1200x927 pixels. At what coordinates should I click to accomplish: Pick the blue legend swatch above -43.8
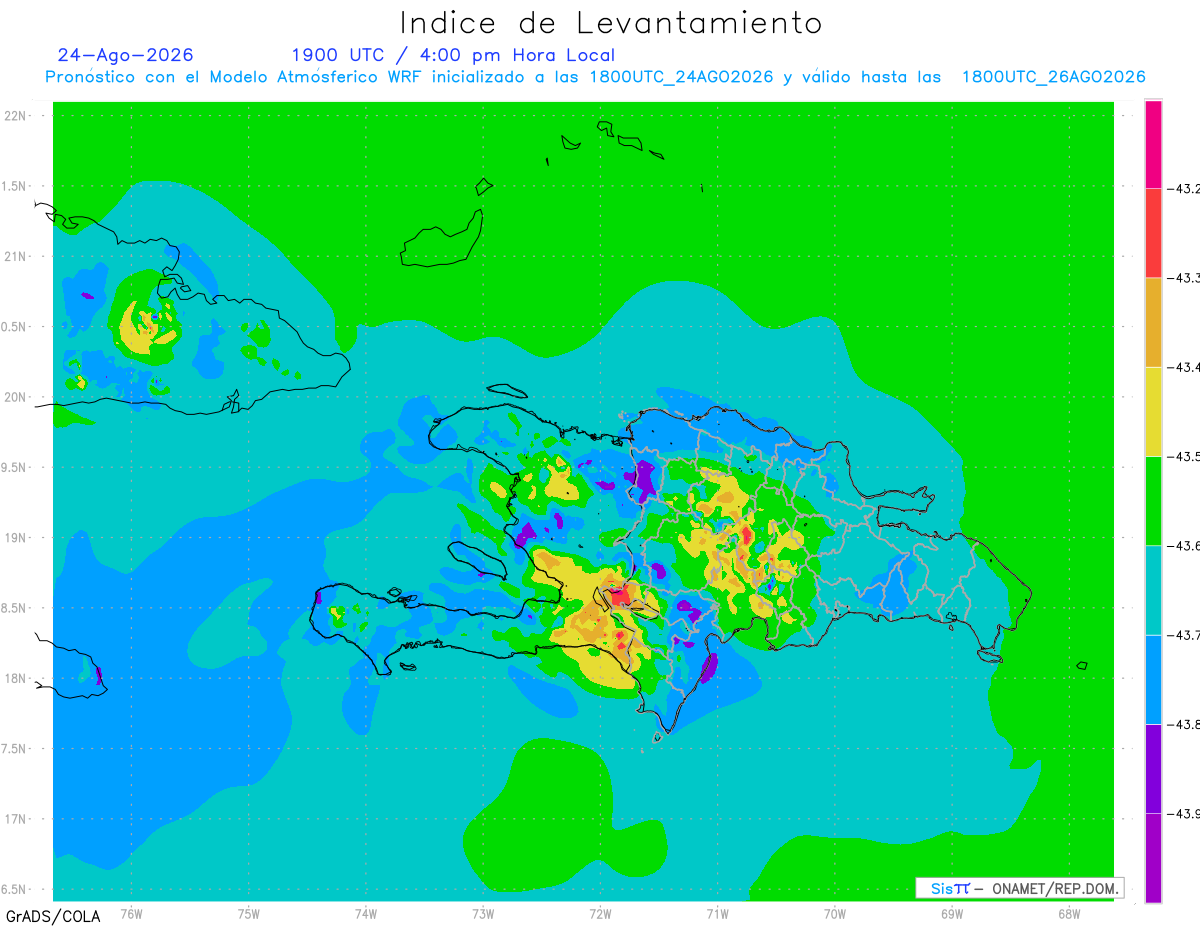click(1153, 679)
